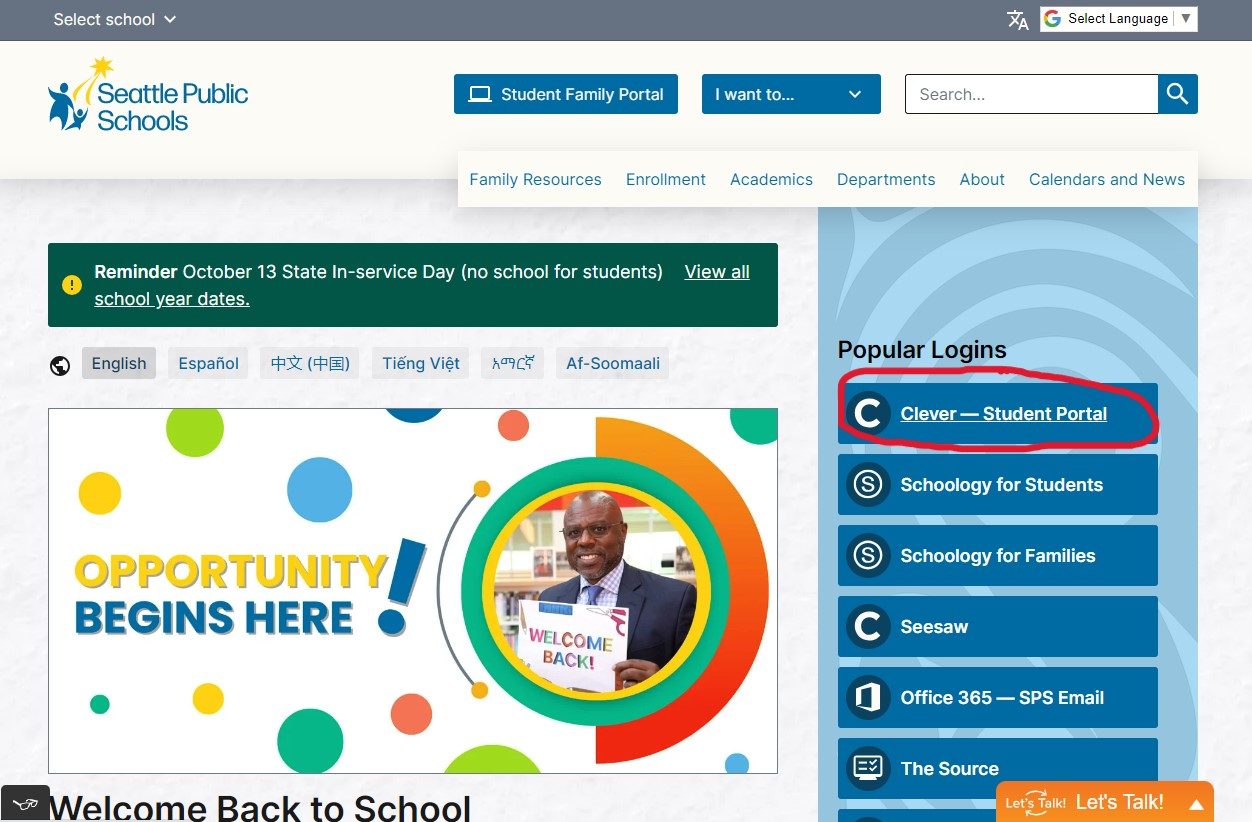Open the Family Resources menu
The image size is (1252, 822).
coord(536,179)
